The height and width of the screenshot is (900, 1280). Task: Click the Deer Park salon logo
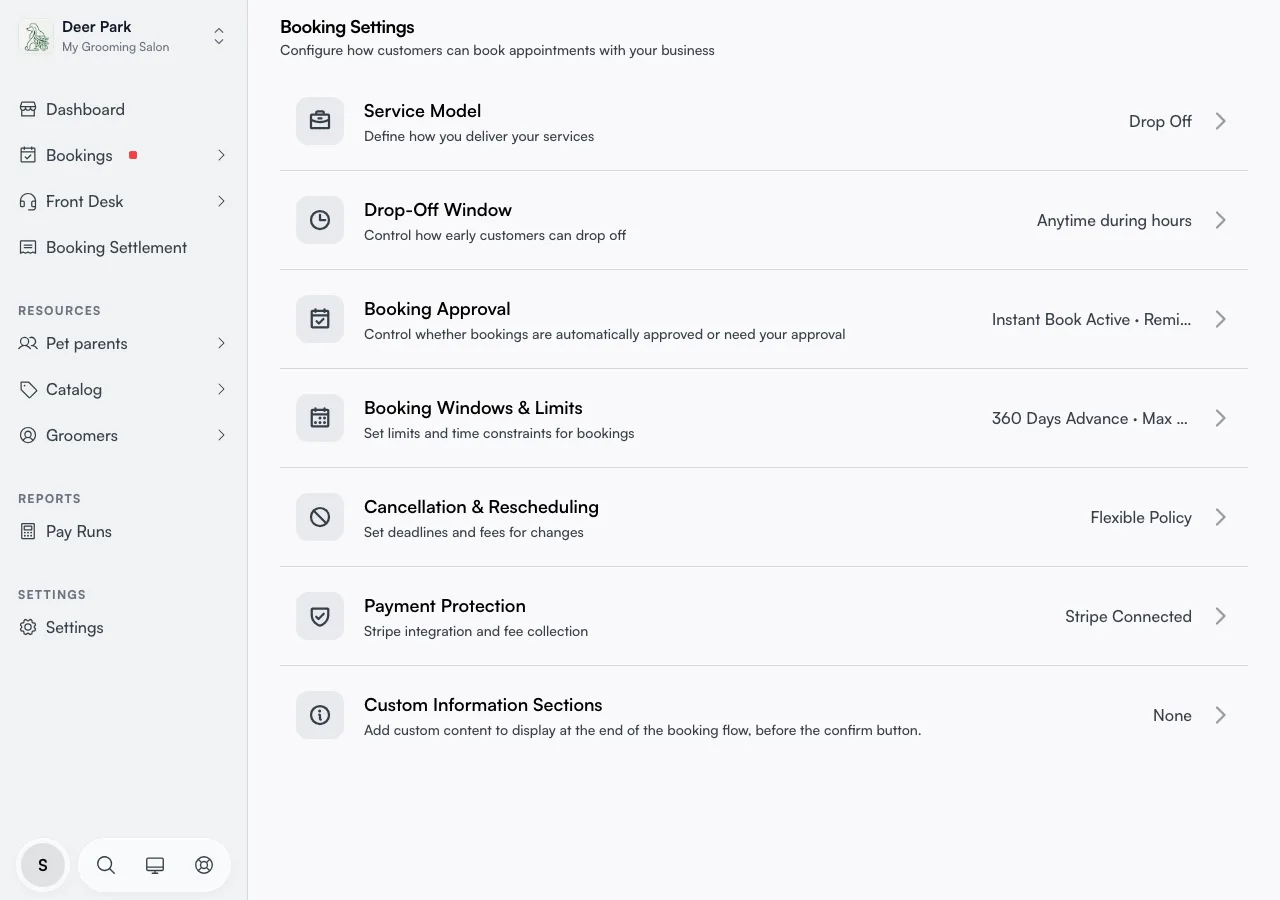pyautogui.click(x=37, y=37)
